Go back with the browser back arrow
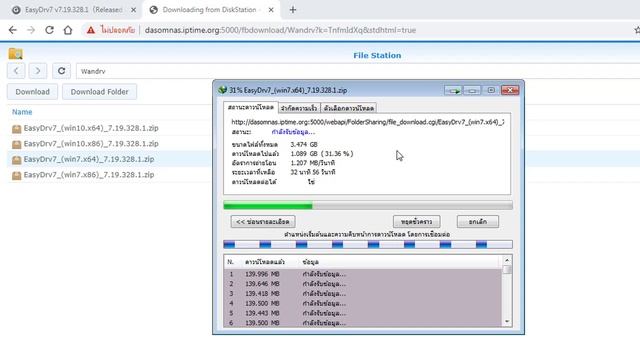Screen dimensions: 640x360 click(x=13, y=30)
